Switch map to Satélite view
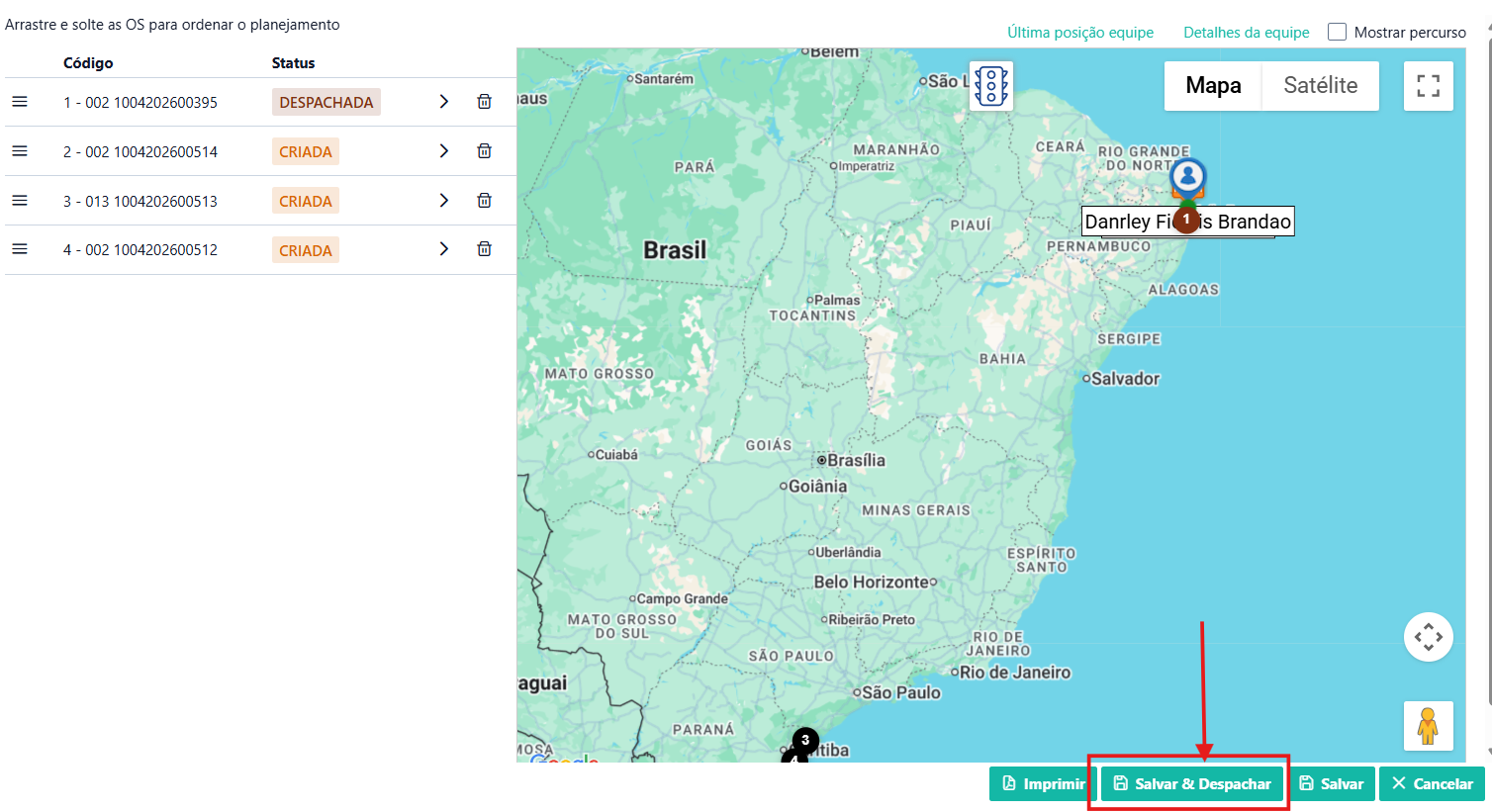 click(1320, 86)
